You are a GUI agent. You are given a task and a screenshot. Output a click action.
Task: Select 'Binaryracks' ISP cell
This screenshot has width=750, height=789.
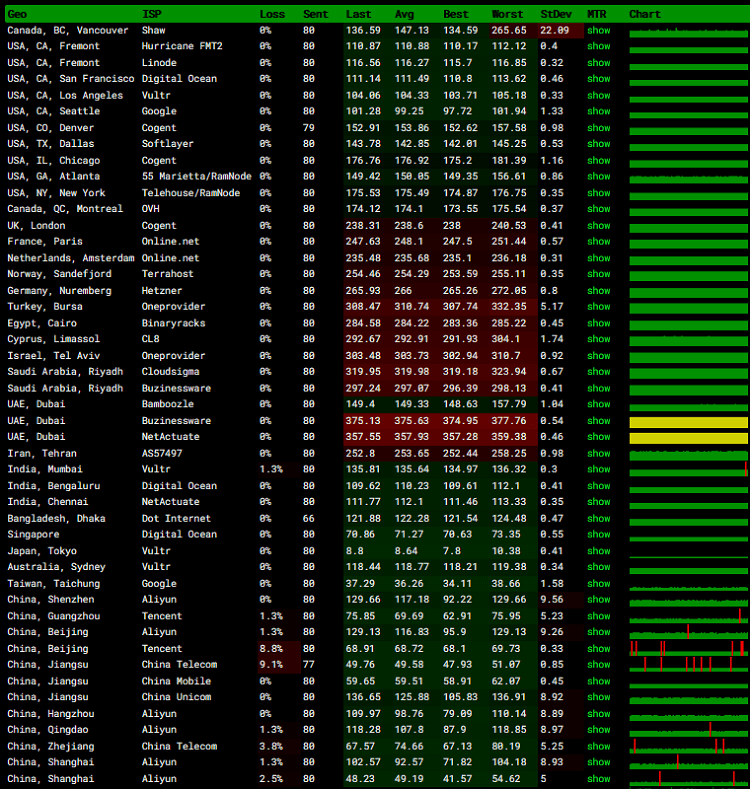(x=173, y=323)
